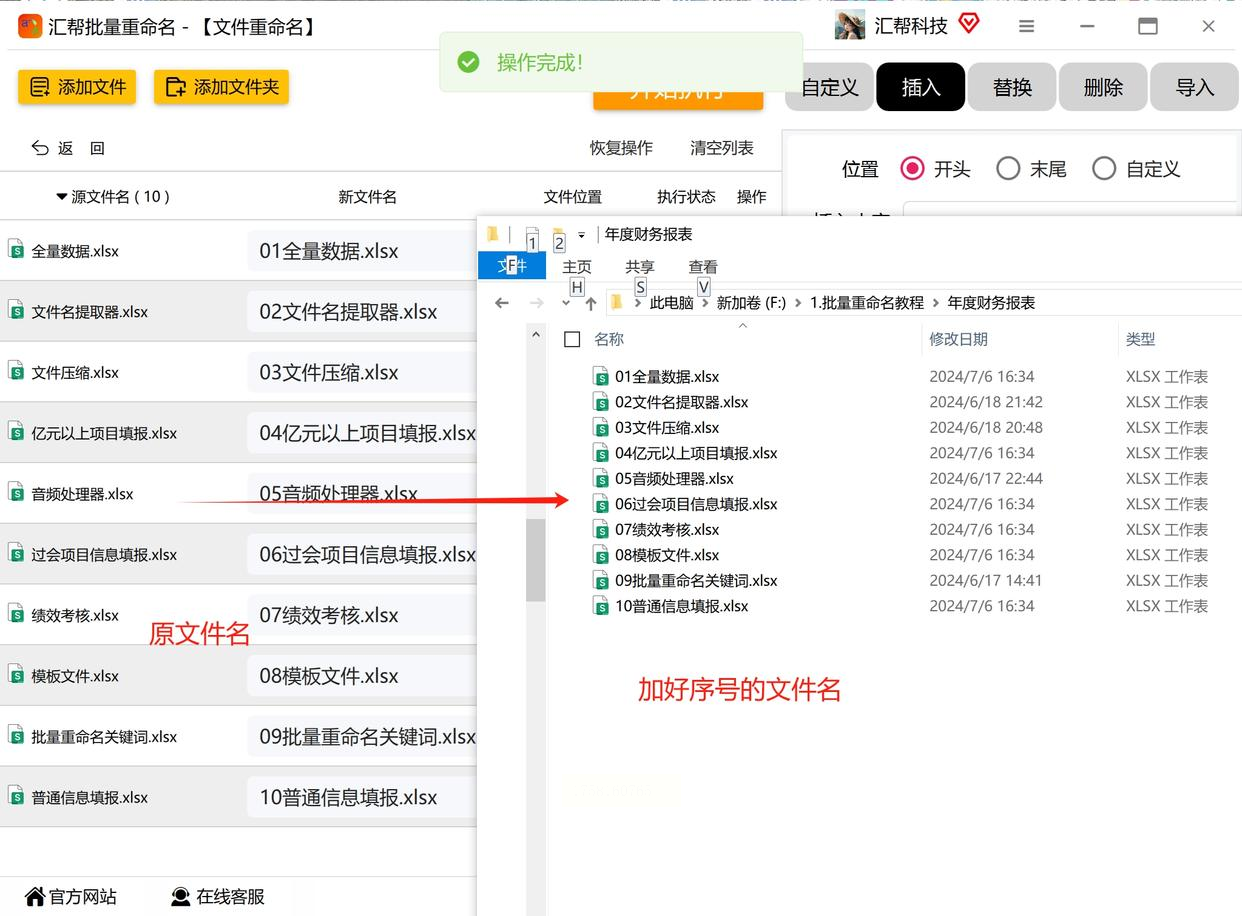The image size is (1242, 916).
Task: Switch to the 替换 tab
Action: coord(1012,87)
